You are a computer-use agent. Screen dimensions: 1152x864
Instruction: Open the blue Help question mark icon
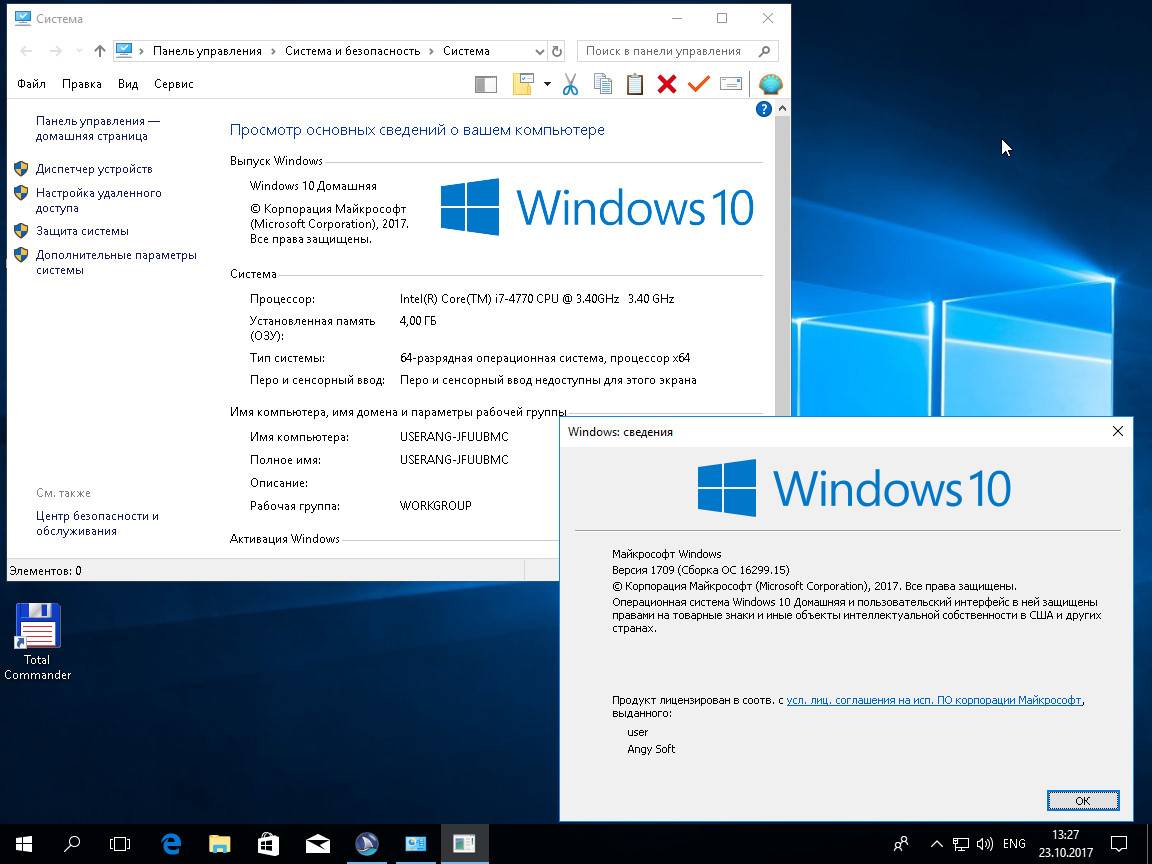[763, 109]
